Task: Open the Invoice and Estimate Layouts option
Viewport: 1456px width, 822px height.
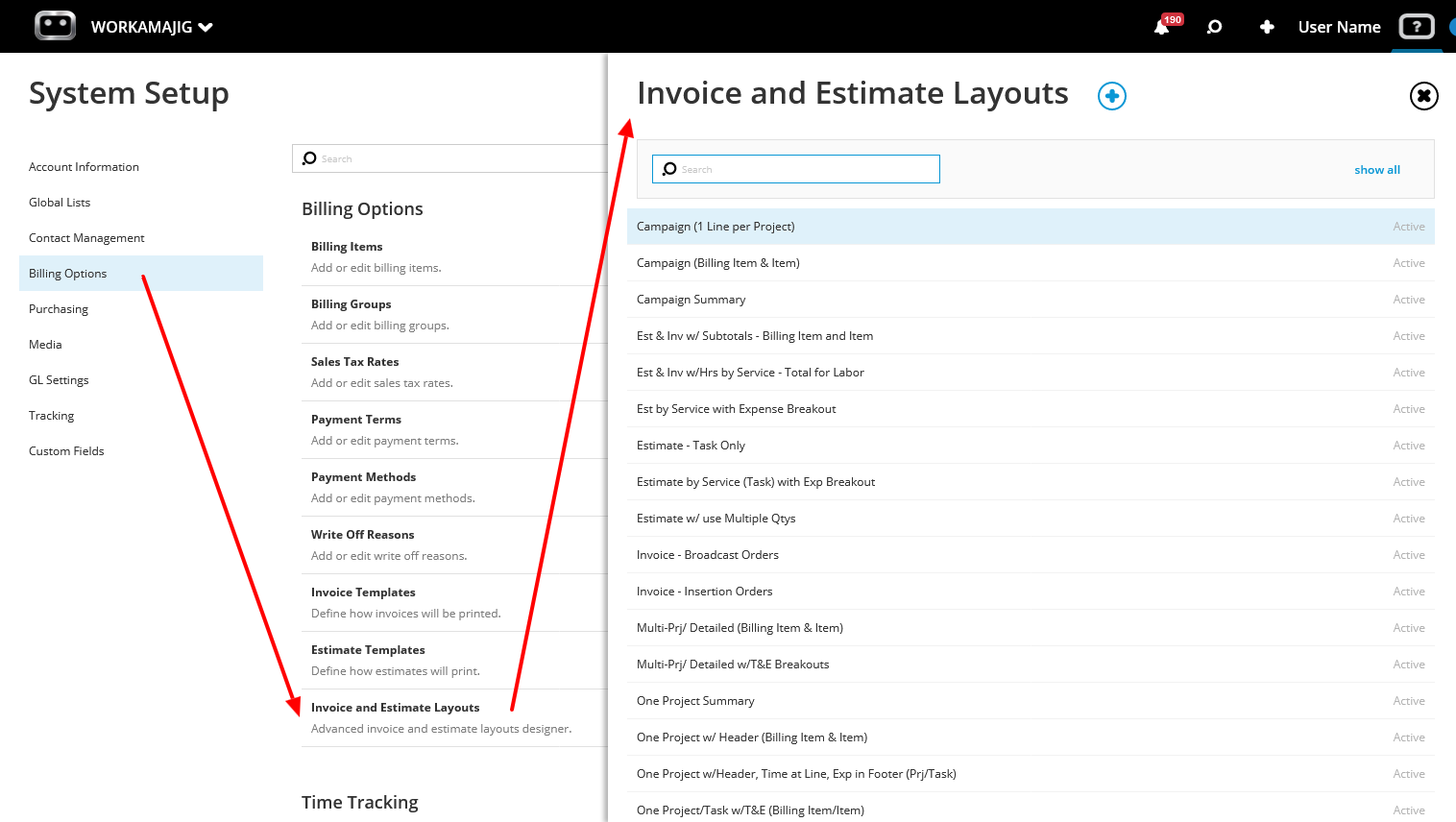Action: click(x=454, y=718)
